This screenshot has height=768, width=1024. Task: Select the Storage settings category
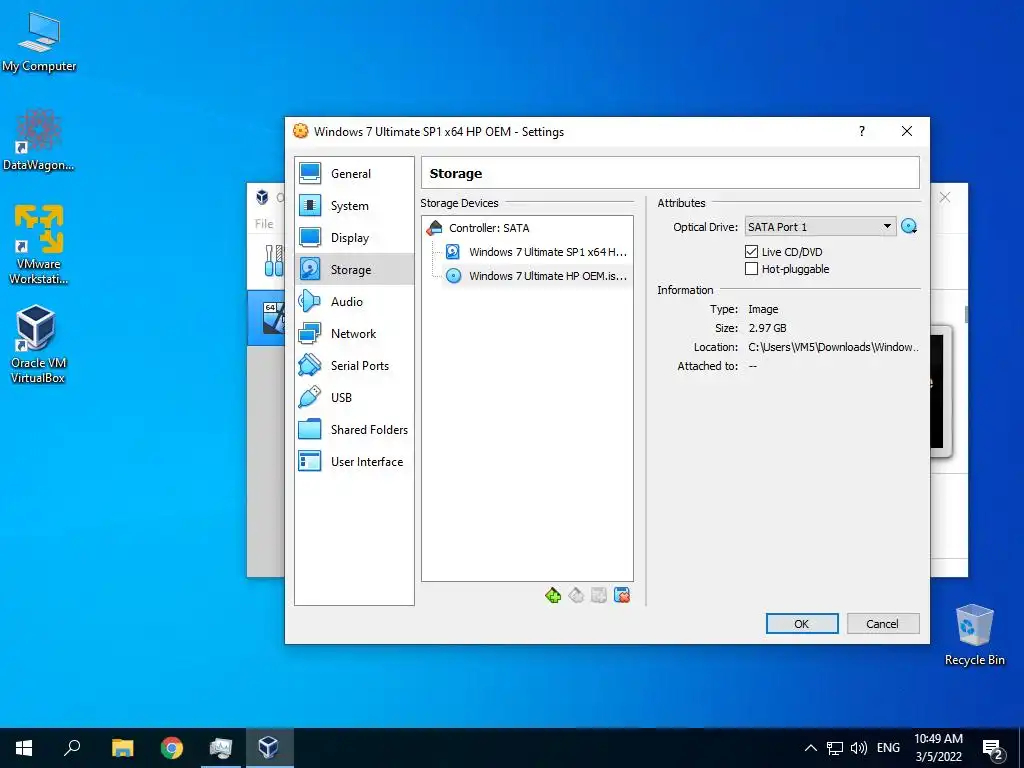coord(354,269)
